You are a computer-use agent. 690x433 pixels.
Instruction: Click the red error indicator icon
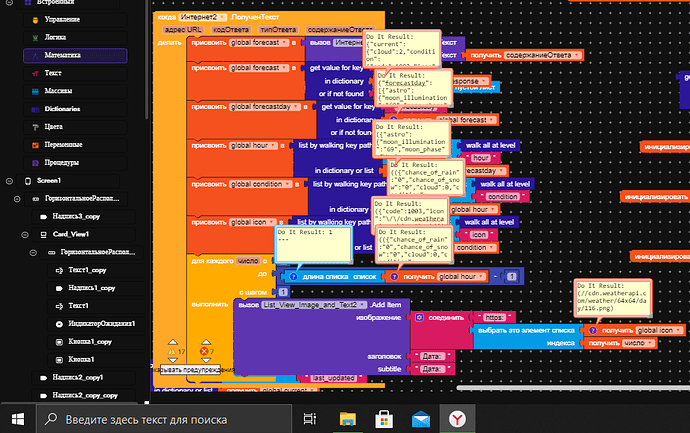tap(204, 351)
